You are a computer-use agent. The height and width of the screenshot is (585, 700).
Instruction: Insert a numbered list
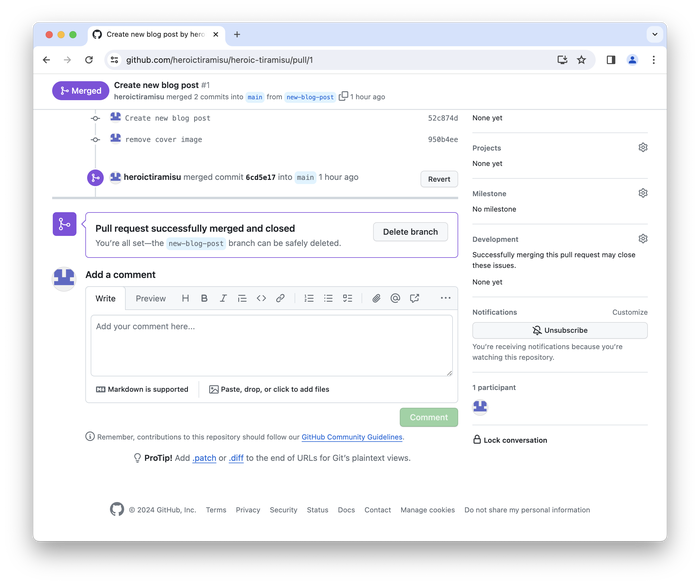point(309,298)
